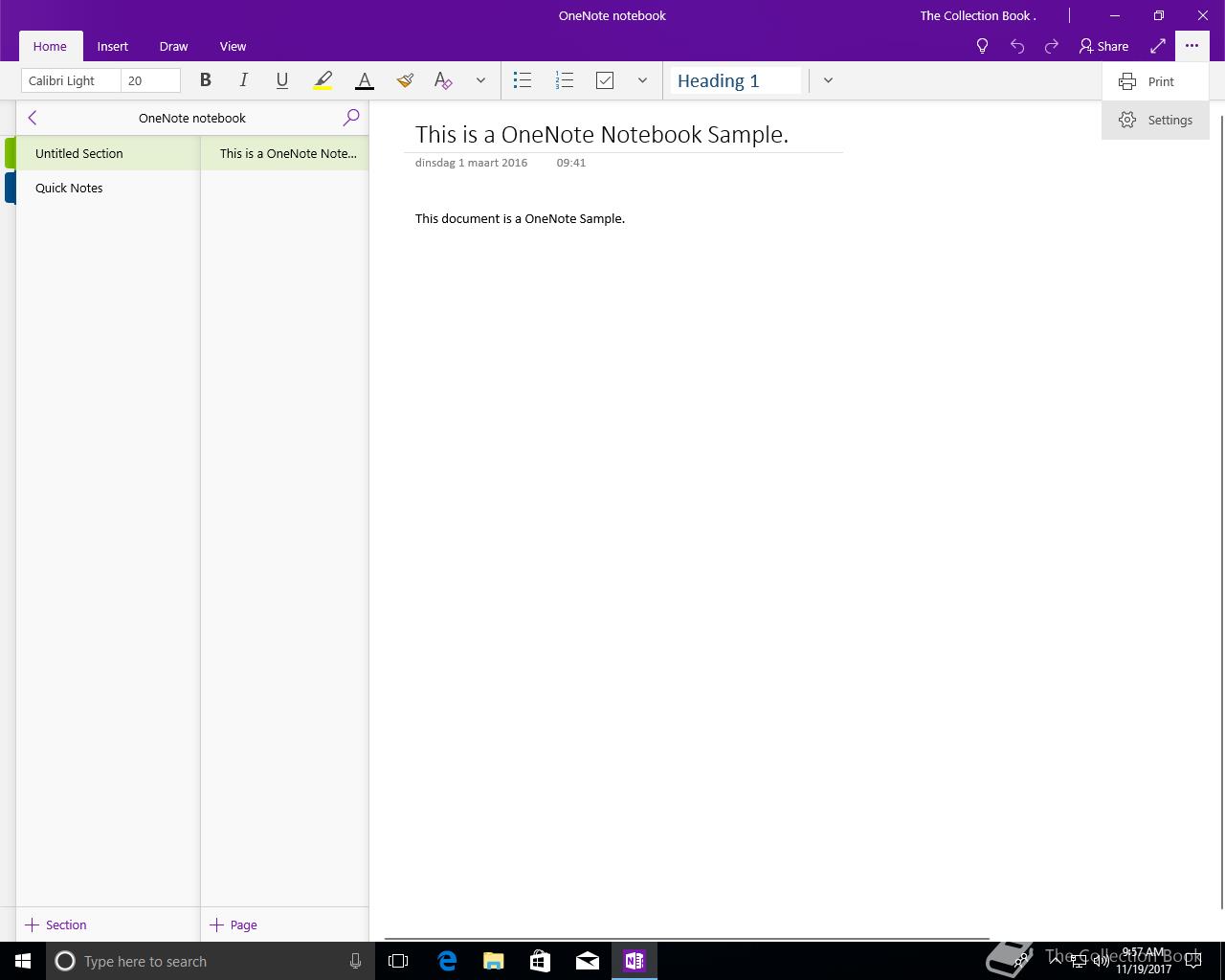Open the Windows Start menu

coord(23,961)
